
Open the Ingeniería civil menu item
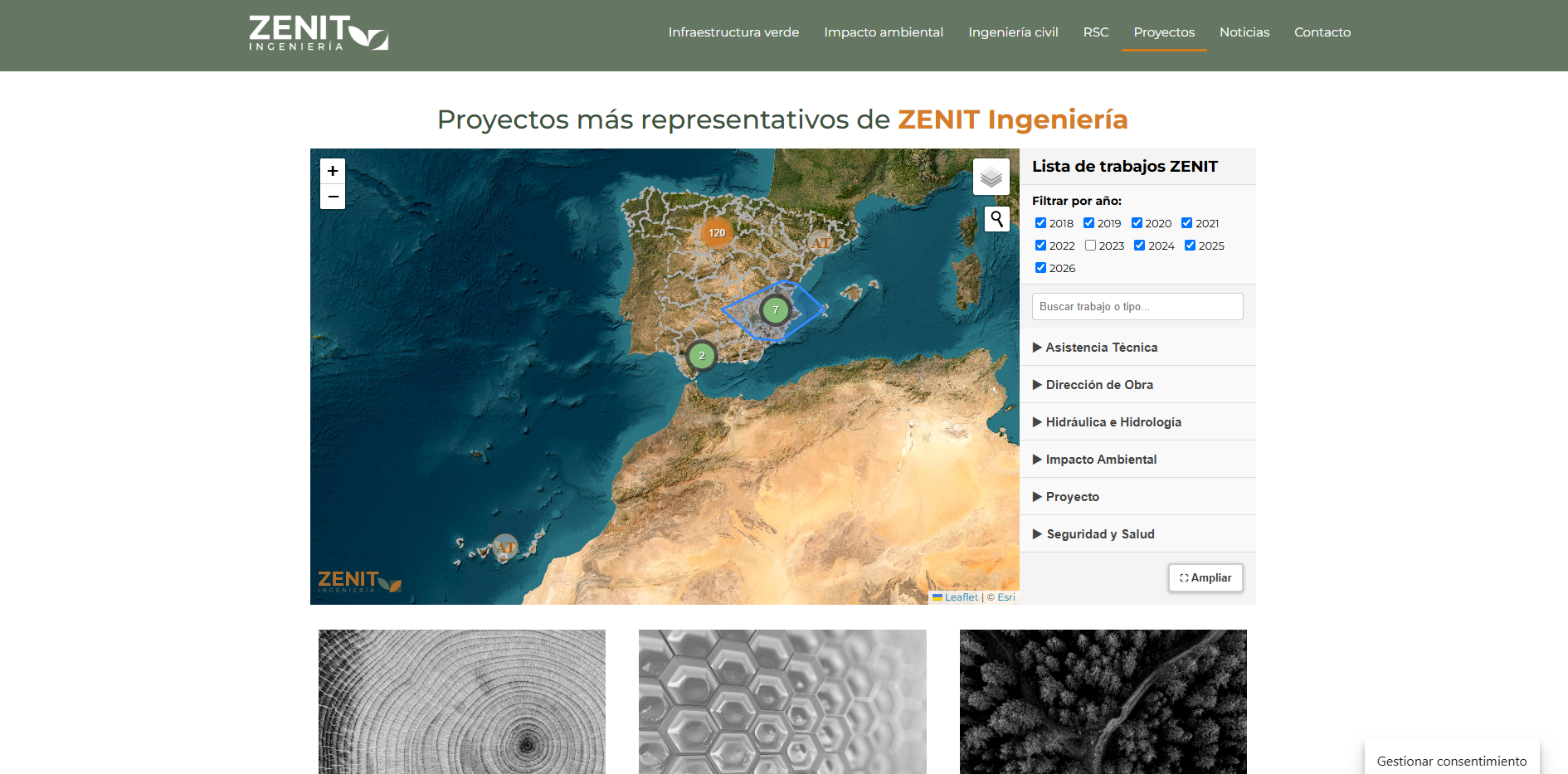(x=1013, y=32)
